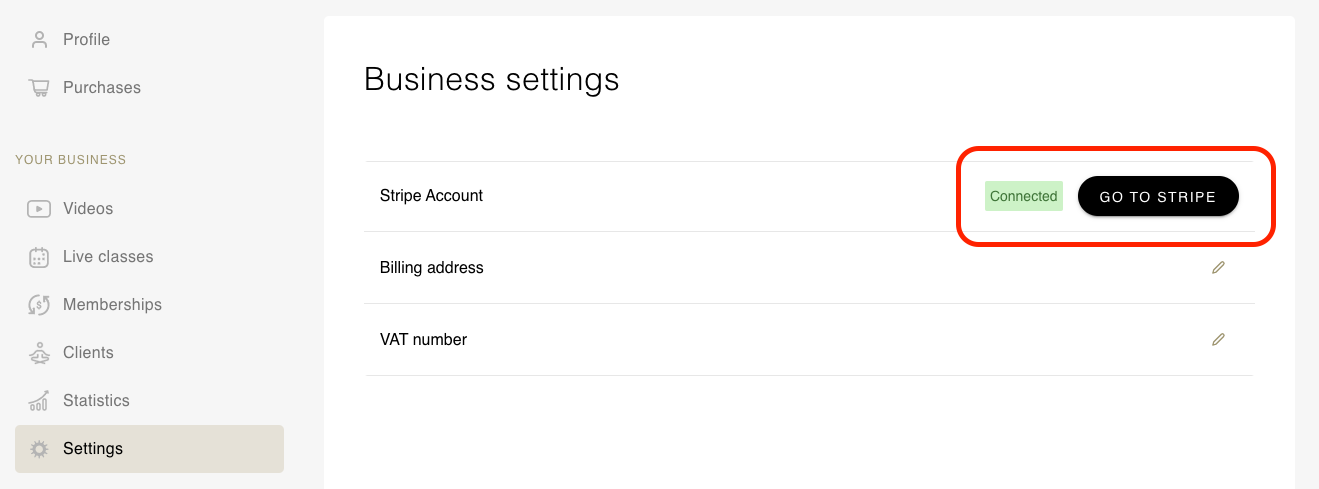The image size is (1319, 489).
Task: Open the Profile menu item
Action: click(86, 40)
